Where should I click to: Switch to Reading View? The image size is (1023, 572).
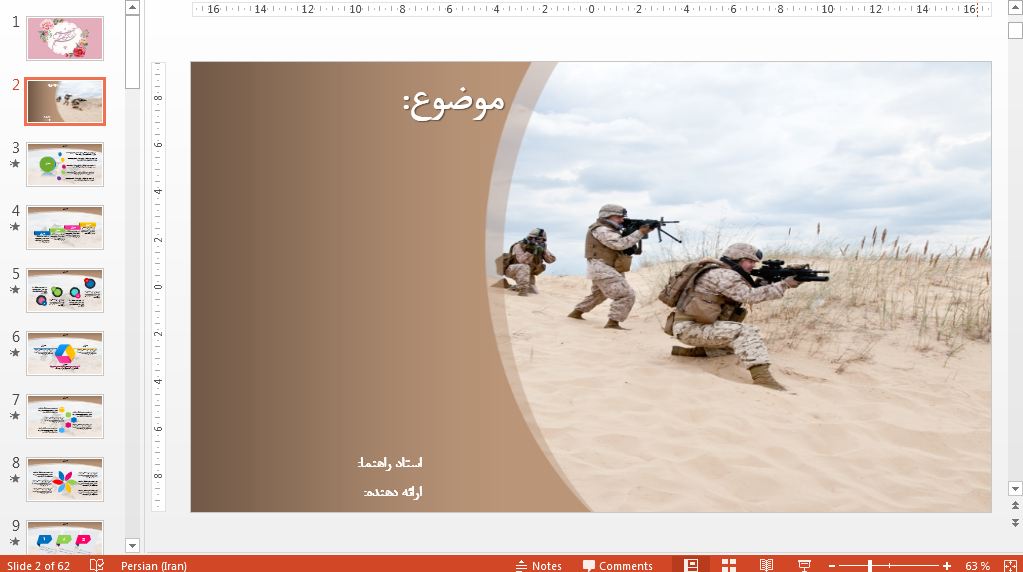[766, 565]
